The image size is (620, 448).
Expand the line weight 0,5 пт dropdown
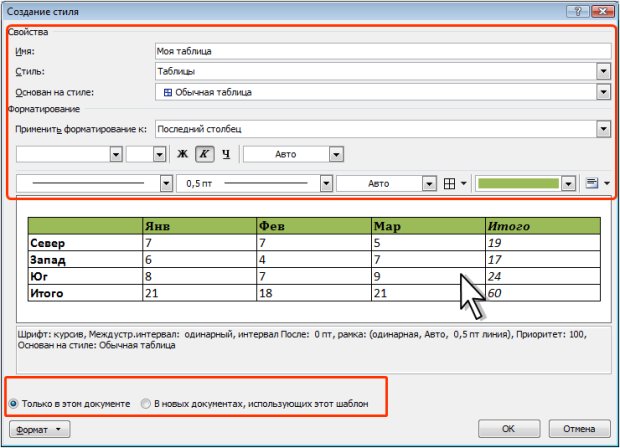[325, 184]
